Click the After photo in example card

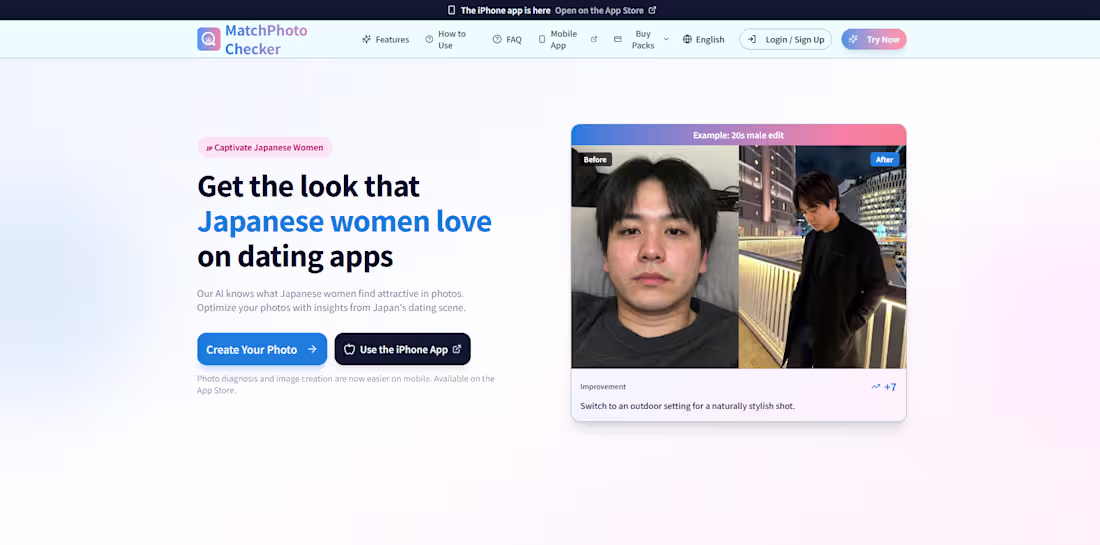click(x=822, y=257)
